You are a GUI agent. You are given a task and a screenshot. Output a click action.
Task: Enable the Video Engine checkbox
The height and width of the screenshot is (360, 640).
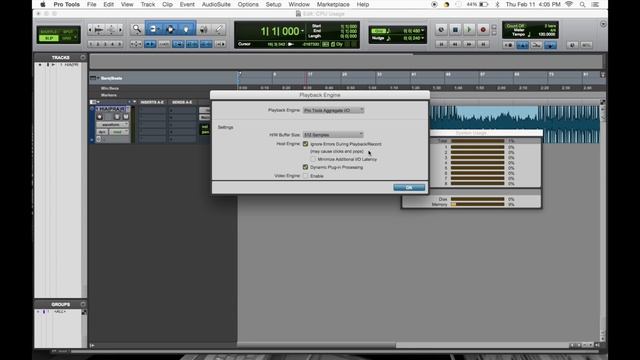point(305,176)
